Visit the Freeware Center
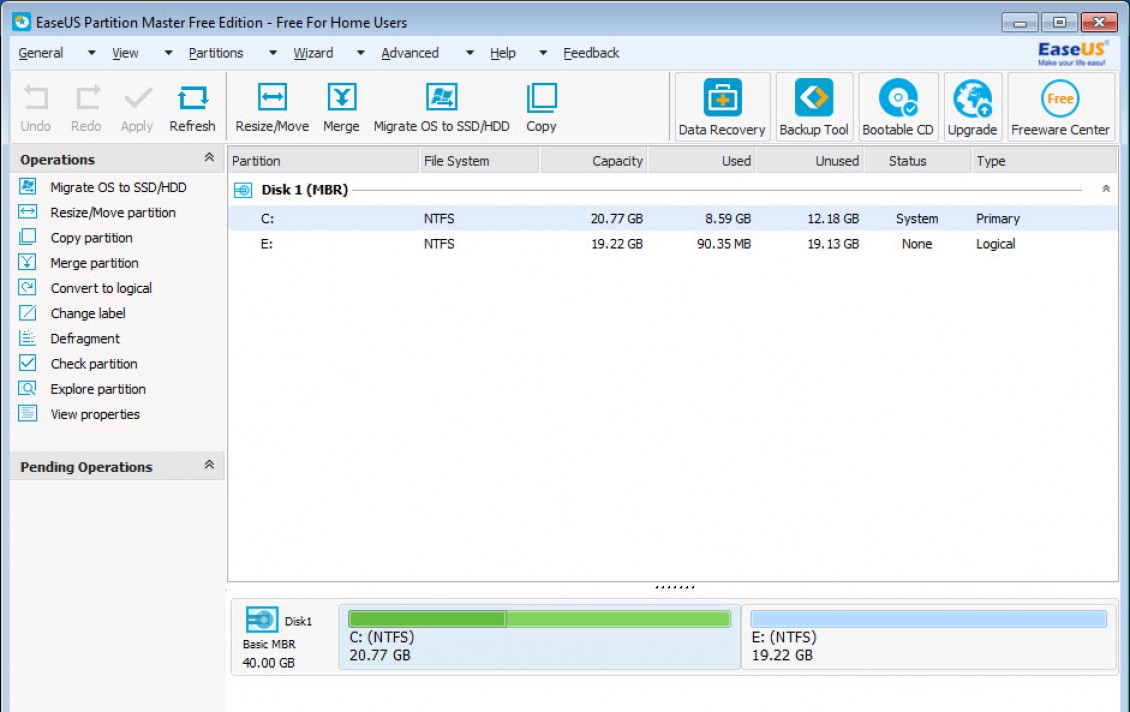This screenshot has height=712, width=1130. [x=1060, y=107]
